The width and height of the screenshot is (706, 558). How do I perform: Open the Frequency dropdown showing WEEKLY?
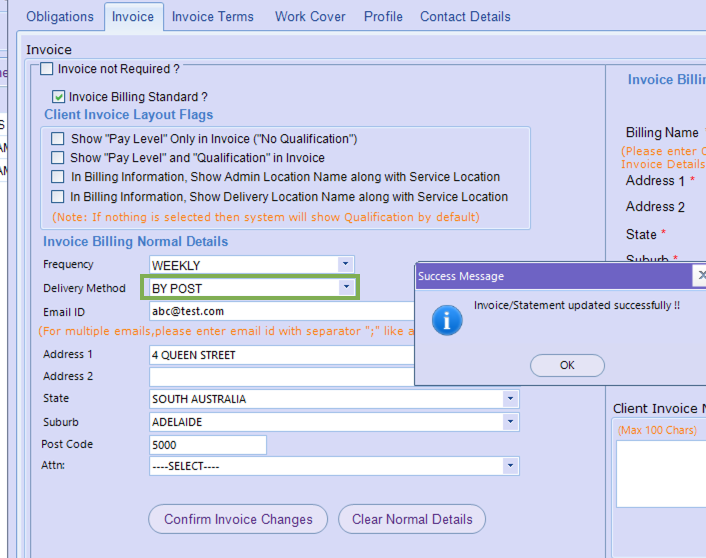[345, 265]
